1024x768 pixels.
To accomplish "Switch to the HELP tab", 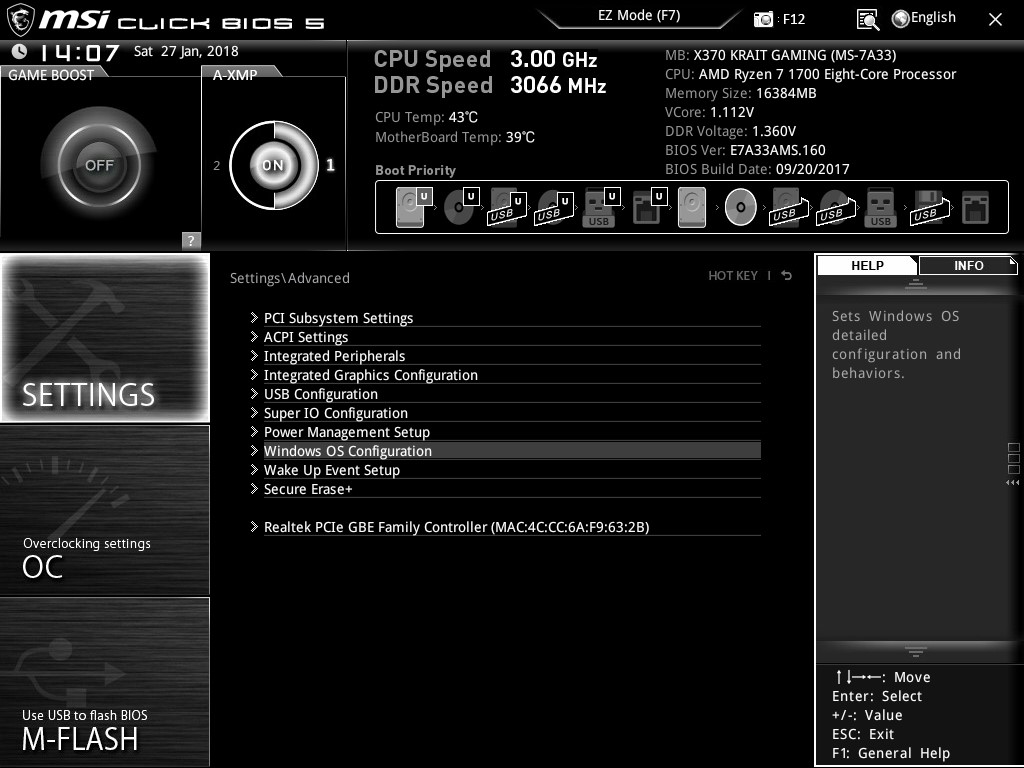I will point(867,265).
